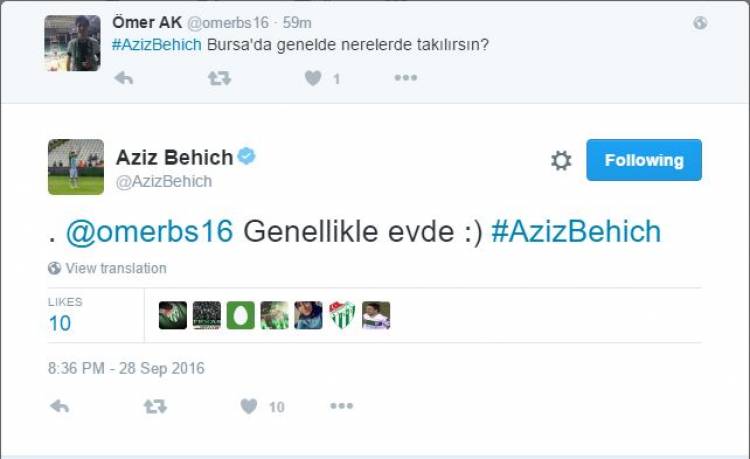Click the Bursaspor crest liker avatar

(342, 315)
